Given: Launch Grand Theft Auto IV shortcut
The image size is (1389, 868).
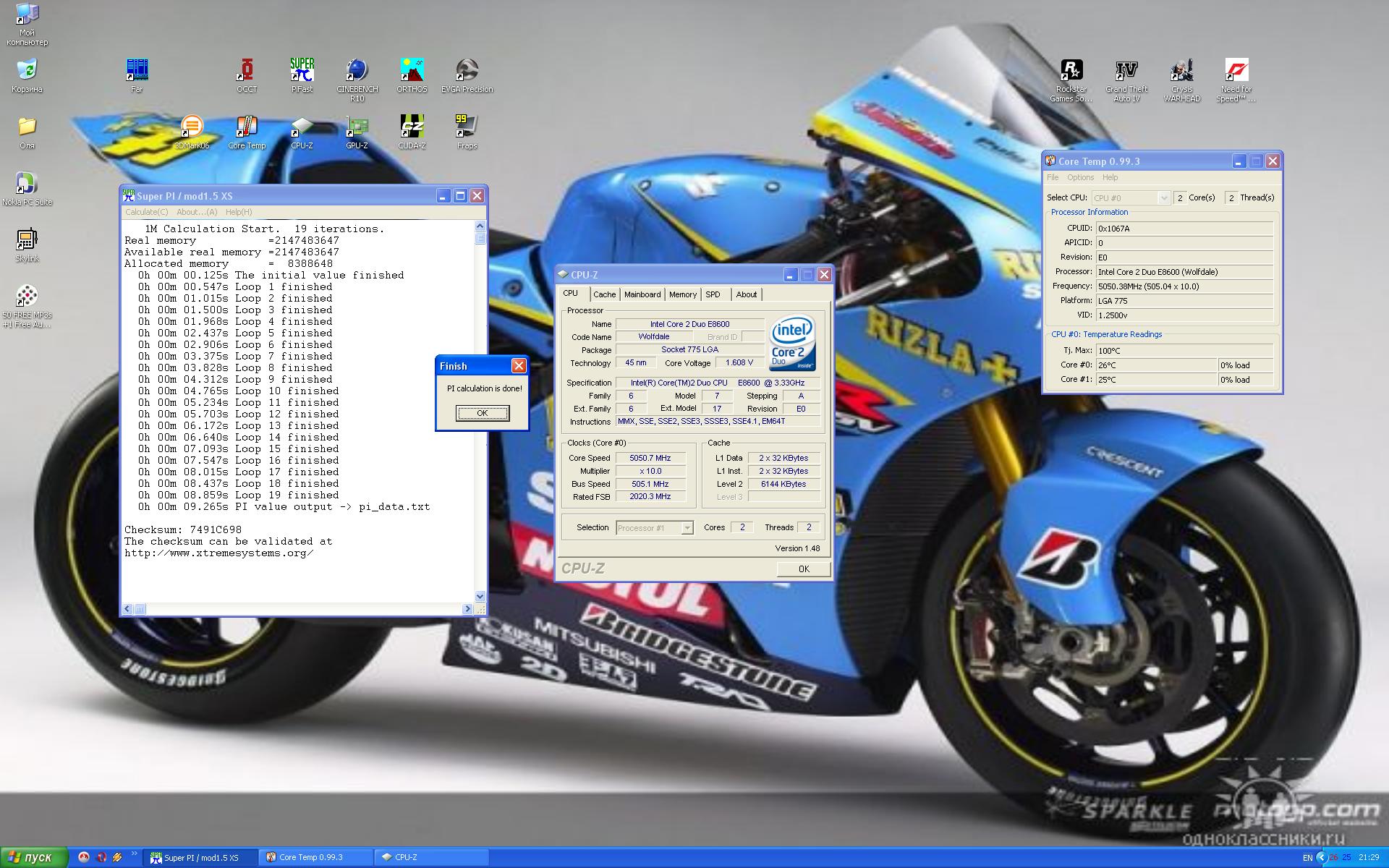Looking at the screenshot, I should (x=1126, y=80).
